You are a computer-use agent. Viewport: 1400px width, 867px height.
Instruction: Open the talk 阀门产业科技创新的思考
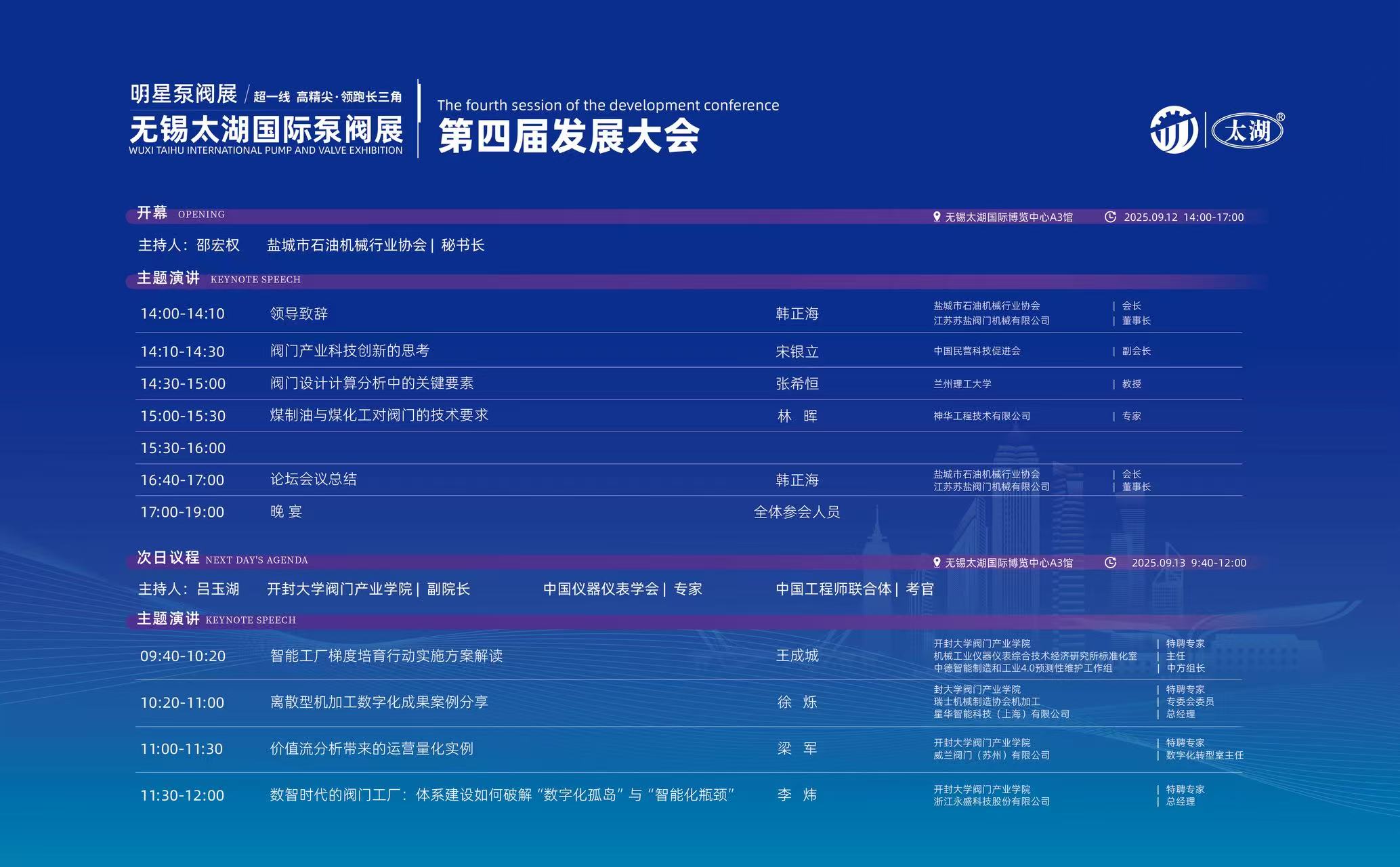pyautogui.click(x=352, y=350)
